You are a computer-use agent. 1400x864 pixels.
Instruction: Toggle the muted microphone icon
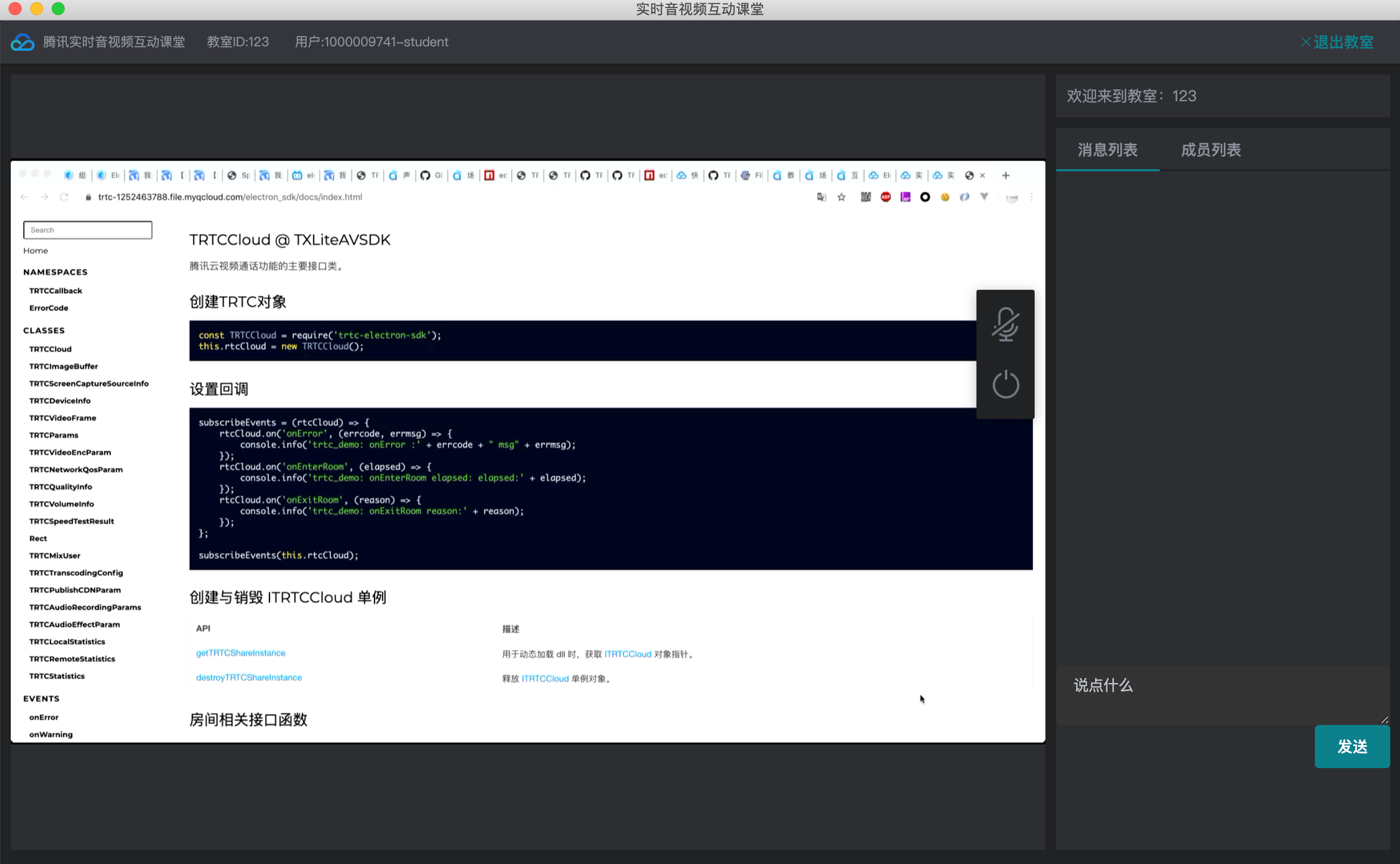1005,324
